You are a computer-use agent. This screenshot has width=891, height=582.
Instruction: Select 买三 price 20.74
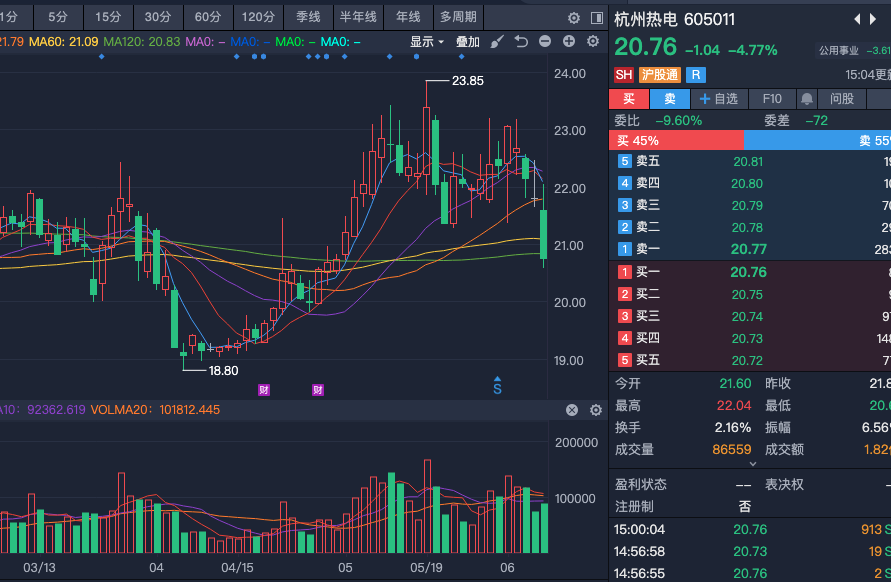pyautogui.click(x=750, y=317)
